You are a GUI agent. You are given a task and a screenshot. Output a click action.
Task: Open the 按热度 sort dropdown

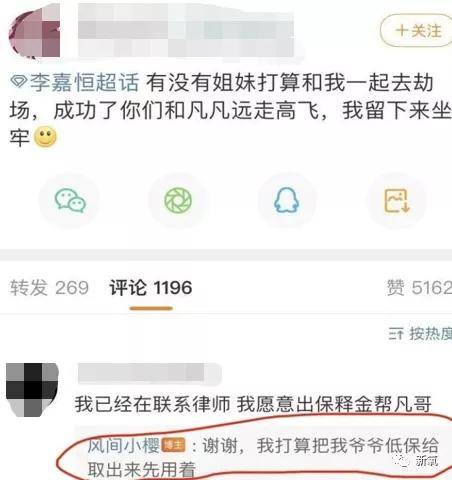click(431, 333)
